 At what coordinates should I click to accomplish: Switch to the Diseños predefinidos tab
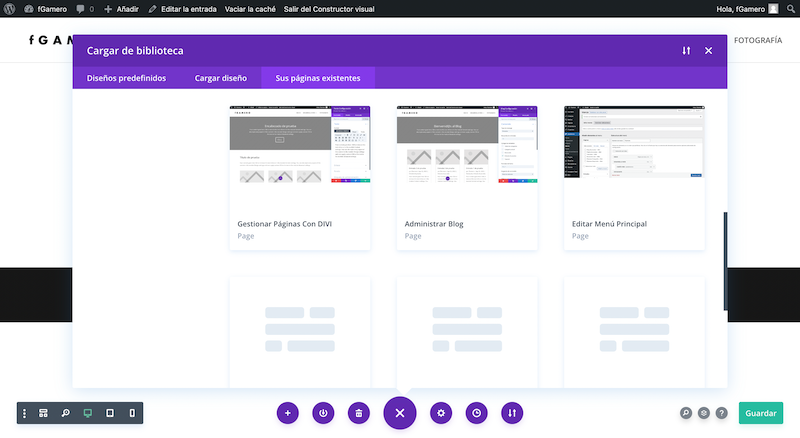pyautogui.click(x=126, y=78)
